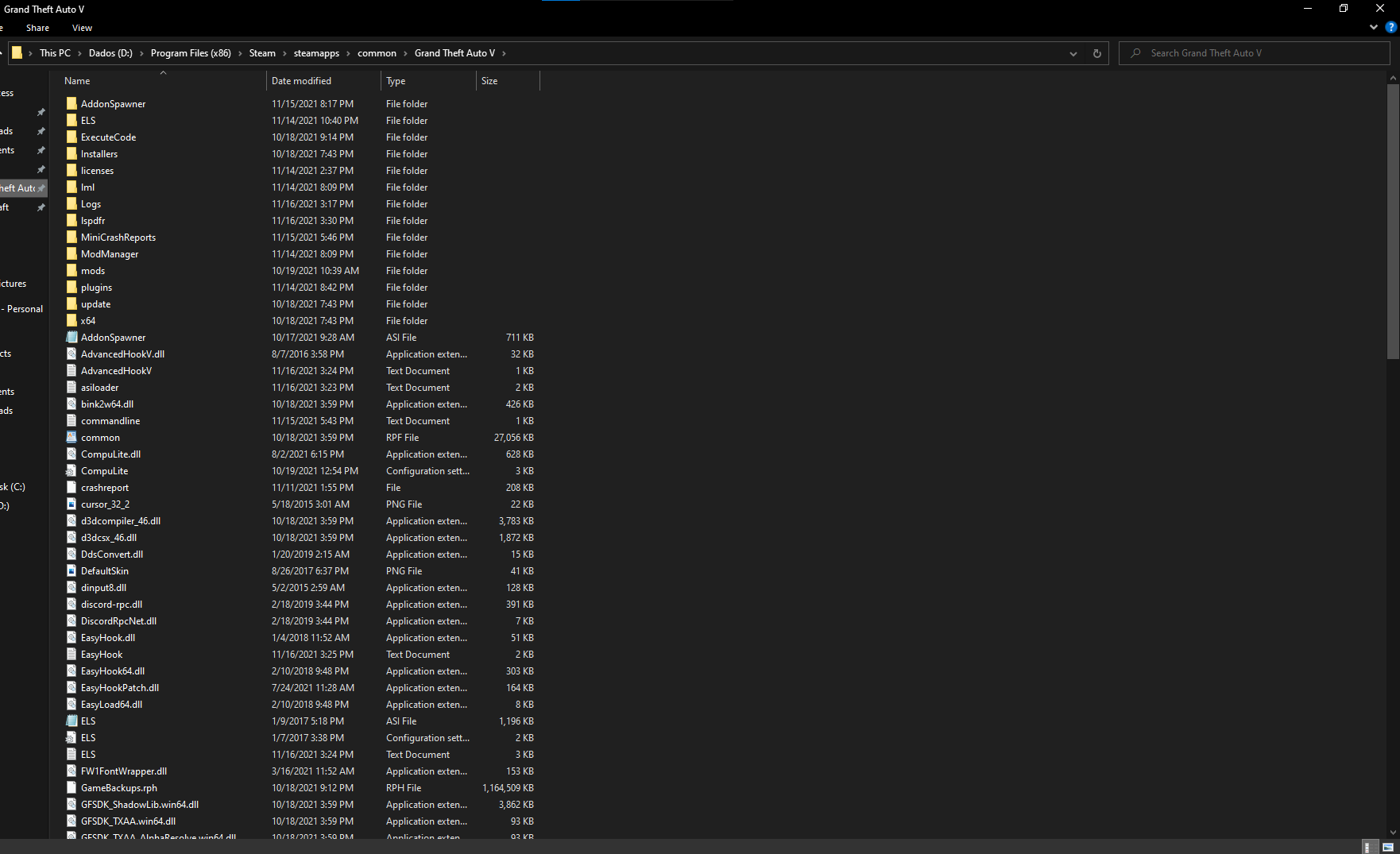
Task: Select the pinned Grand Theft Auto folder in sidebar
Action: pyautogui.click(x=23, y=188)
